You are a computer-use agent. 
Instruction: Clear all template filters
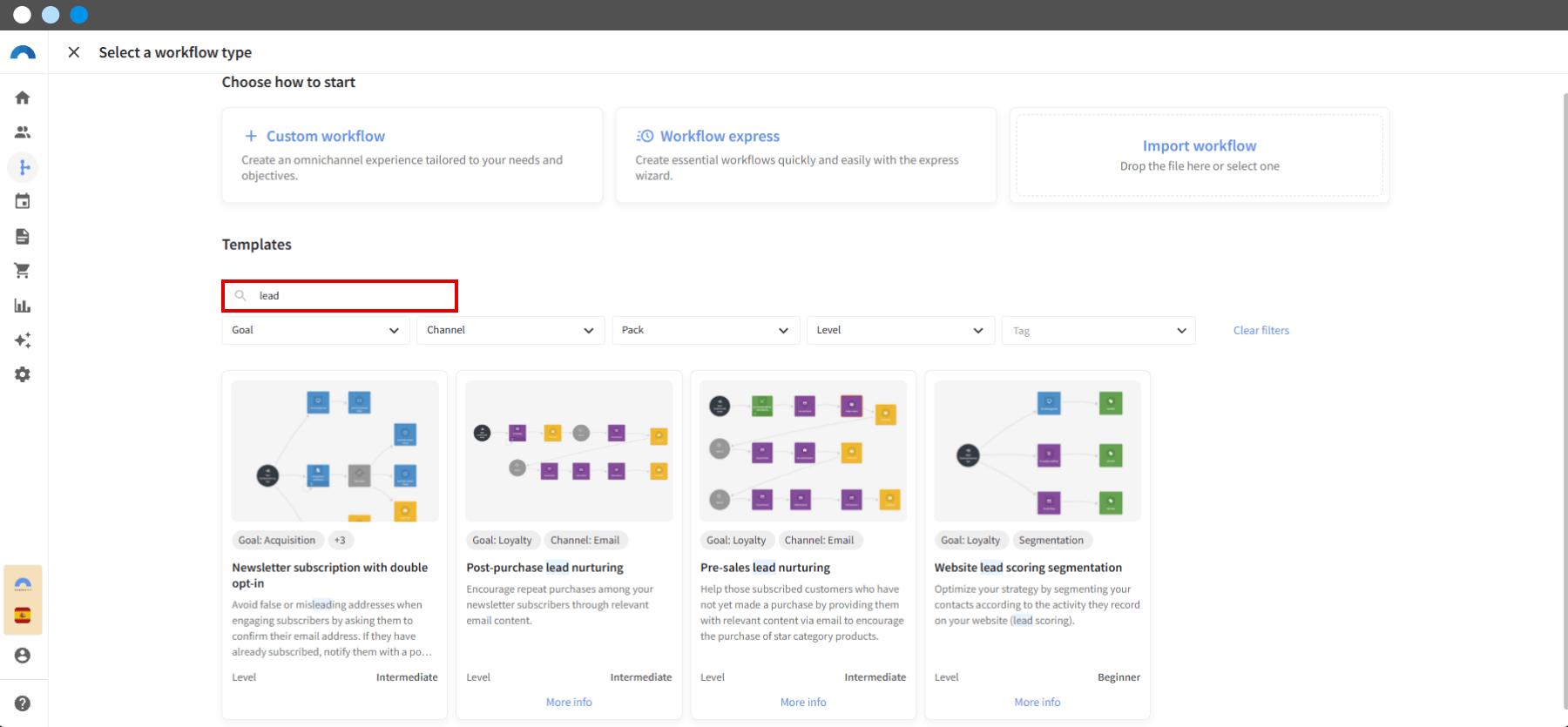[x=1261, y=330]
